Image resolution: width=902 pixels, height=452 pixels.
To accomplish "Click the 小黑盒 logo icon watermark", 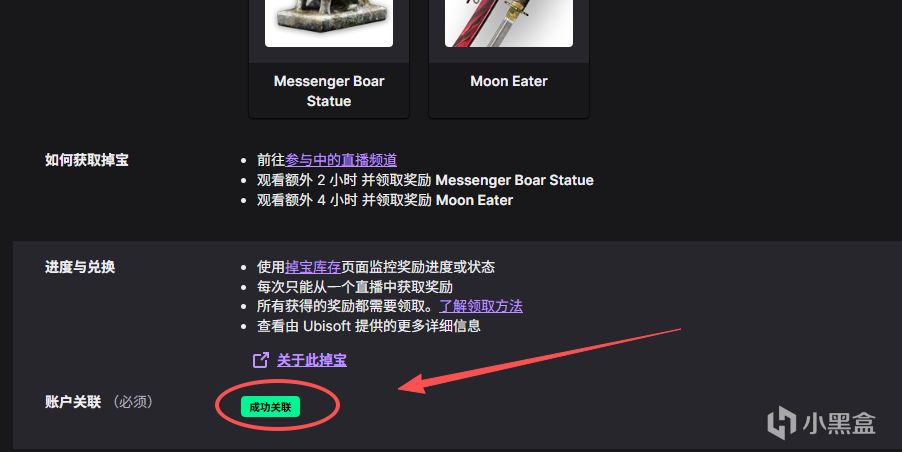I will [782, 423].
